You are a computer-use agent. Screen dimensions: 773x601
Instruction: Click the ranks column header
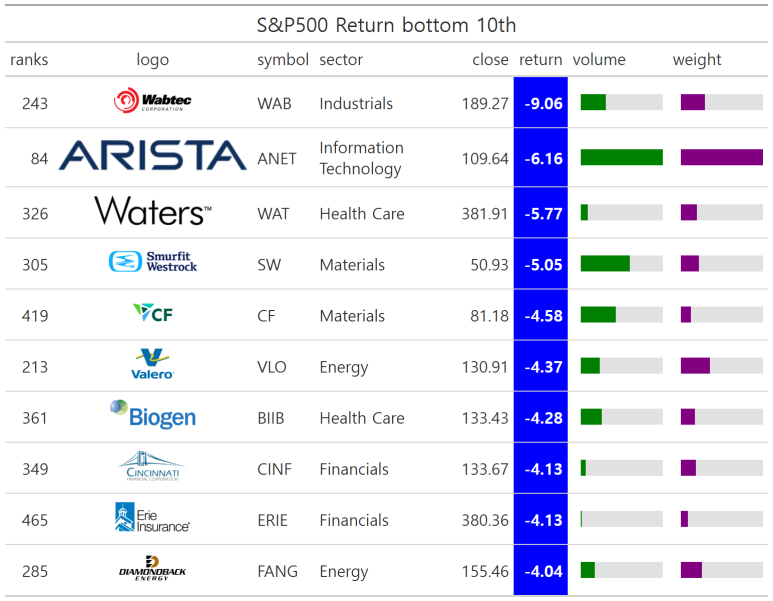(29, 60)
